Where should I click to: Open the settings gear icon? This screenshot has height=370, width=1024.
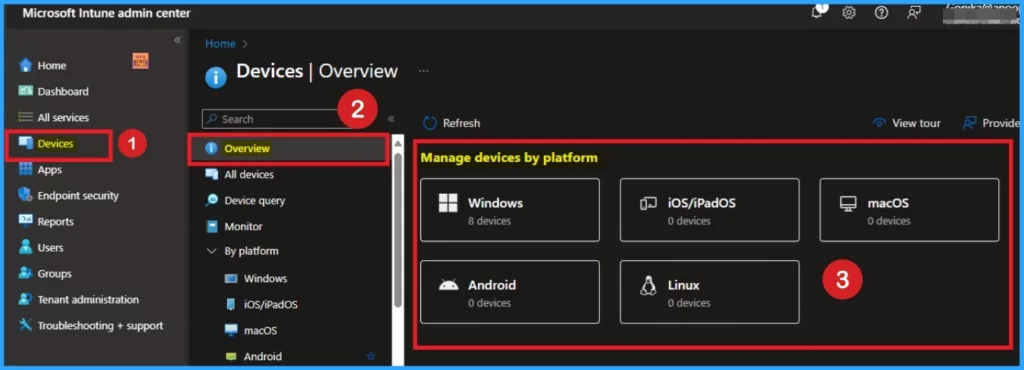(848, 12)
